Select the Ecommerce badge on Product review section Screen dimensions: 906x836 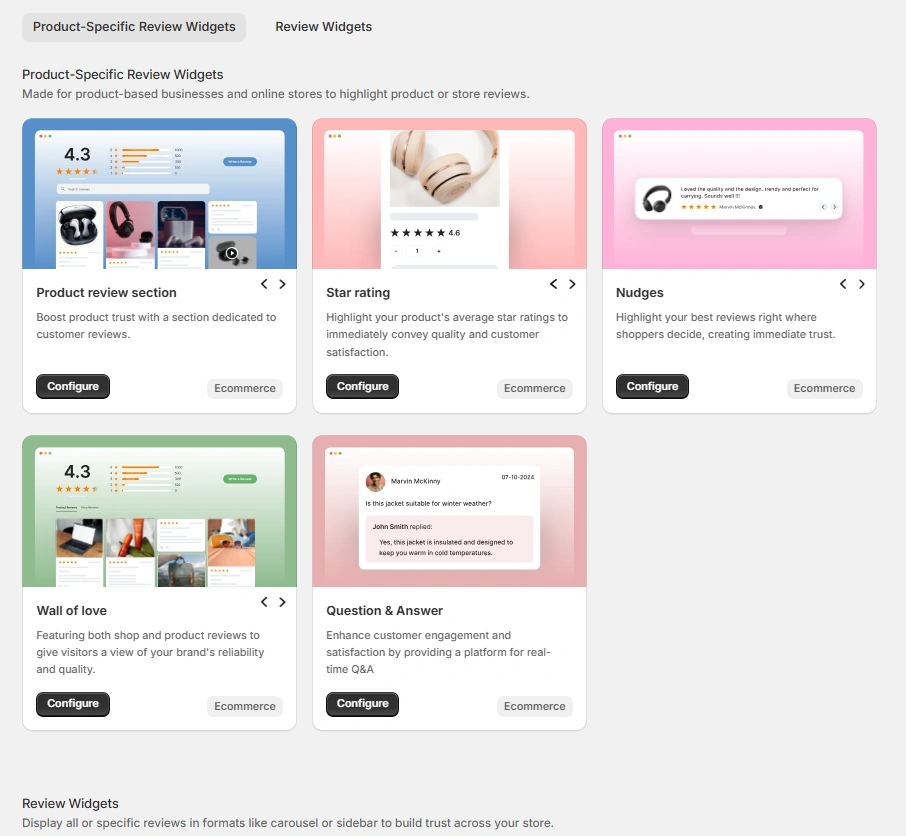[x=244, y=388]
